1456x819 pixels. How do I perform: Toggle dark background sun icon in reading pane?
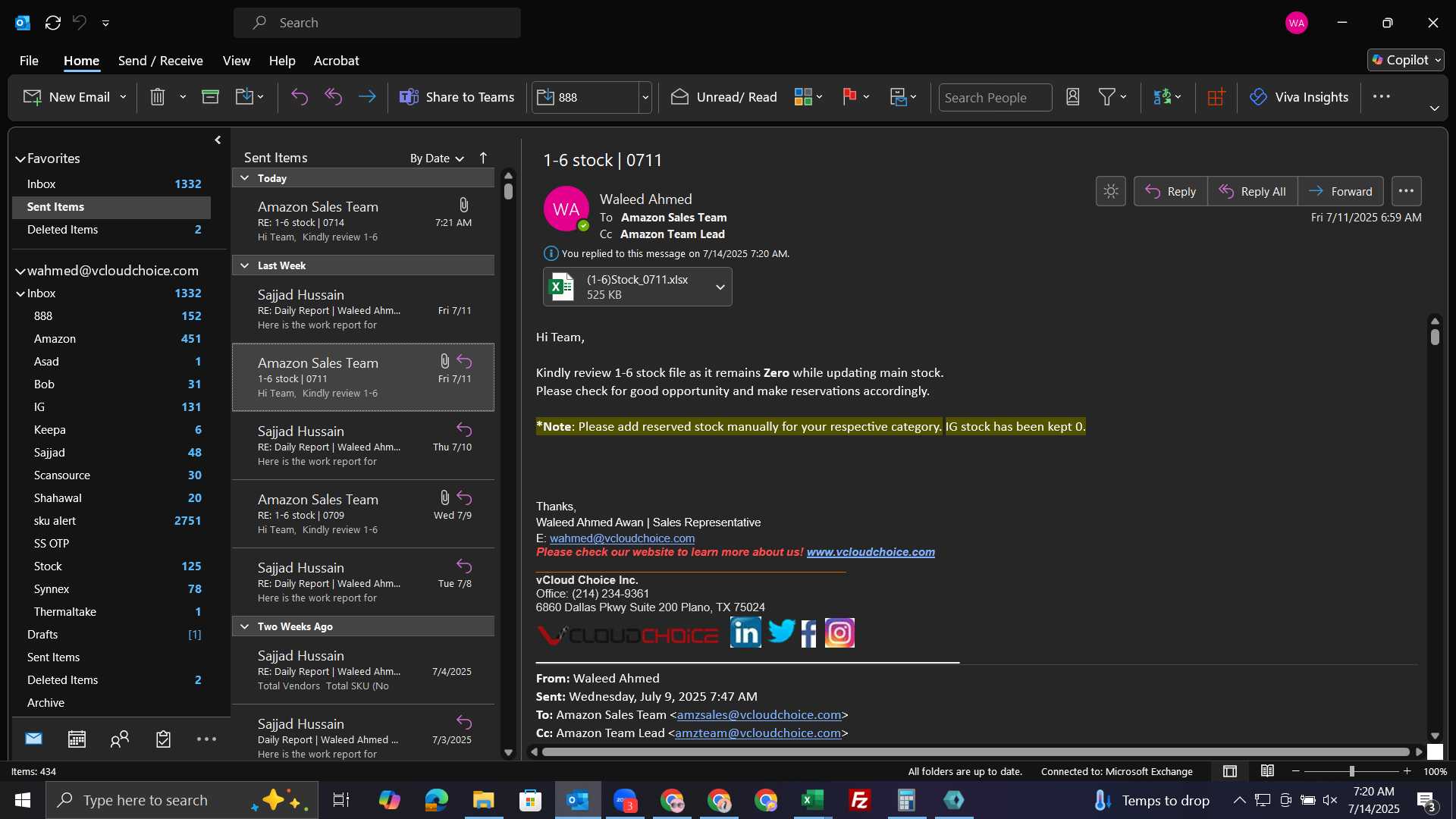coord(1111,191)
